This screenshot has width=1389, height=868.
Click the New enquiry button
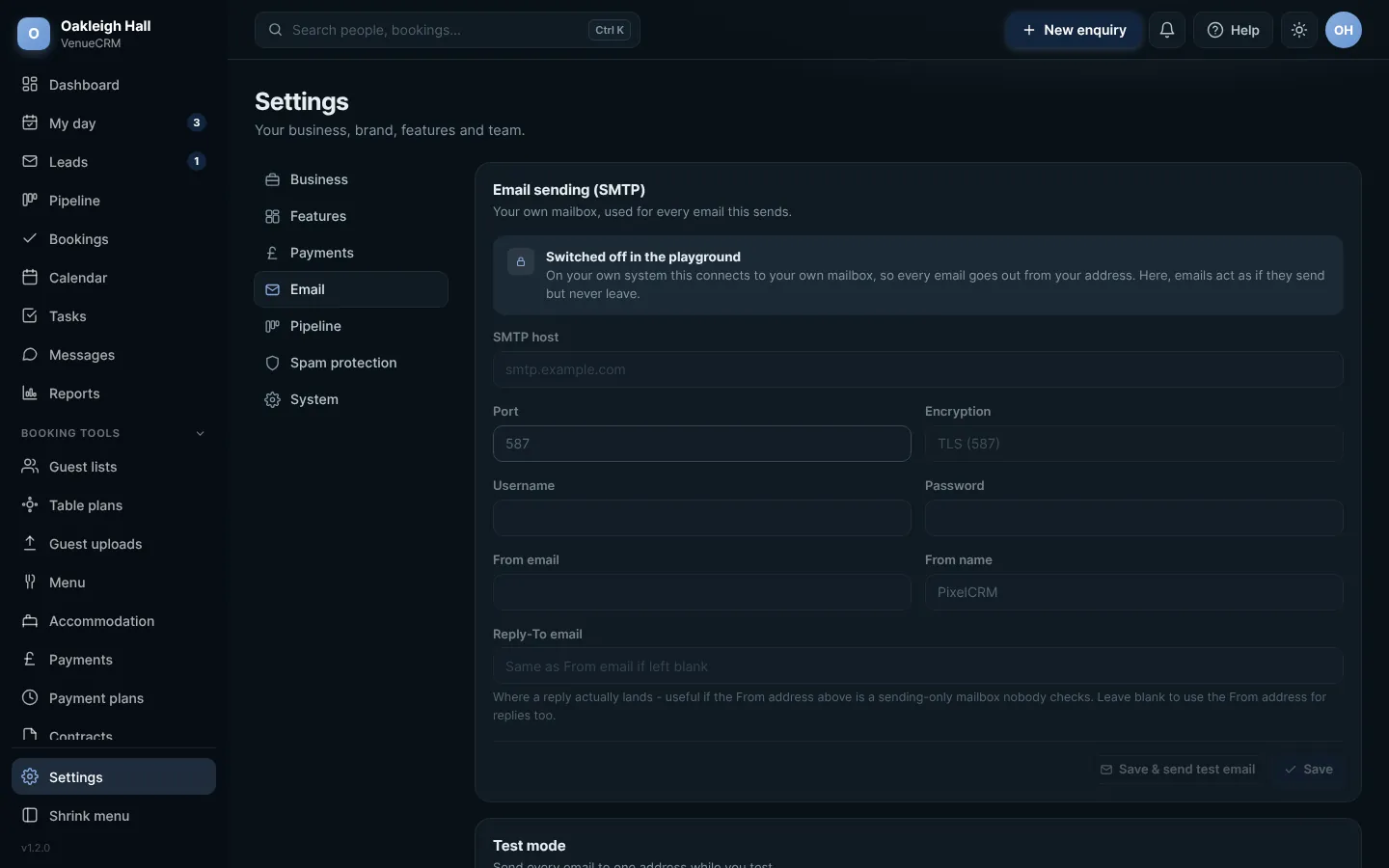click(x=1074, y=30)
